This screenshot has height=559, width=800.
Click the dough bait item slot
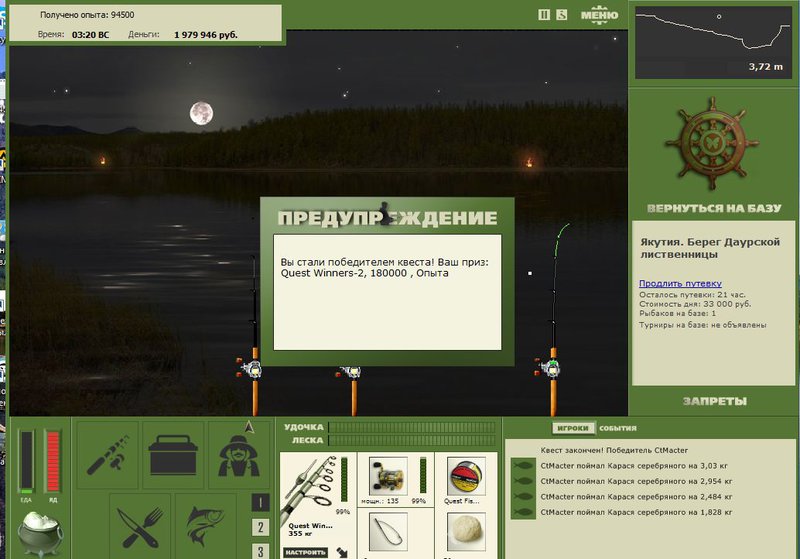466,532
